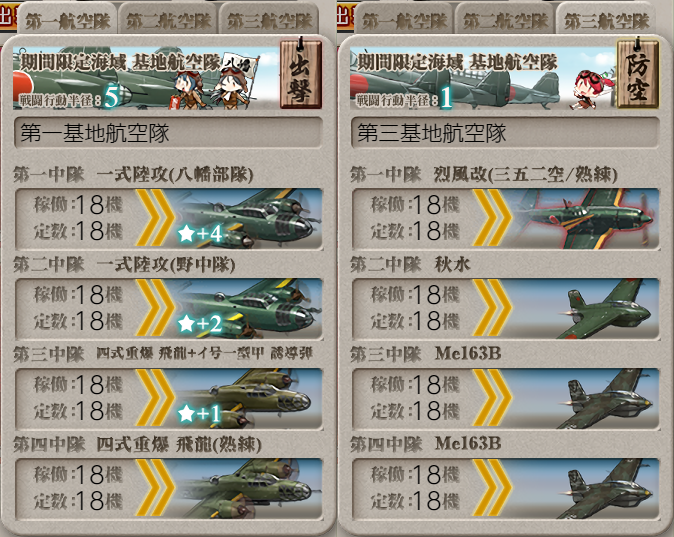This screenshot has width=674, height=537.
Task: Click the 第三基地航空隊 name field
Action: 505,133
